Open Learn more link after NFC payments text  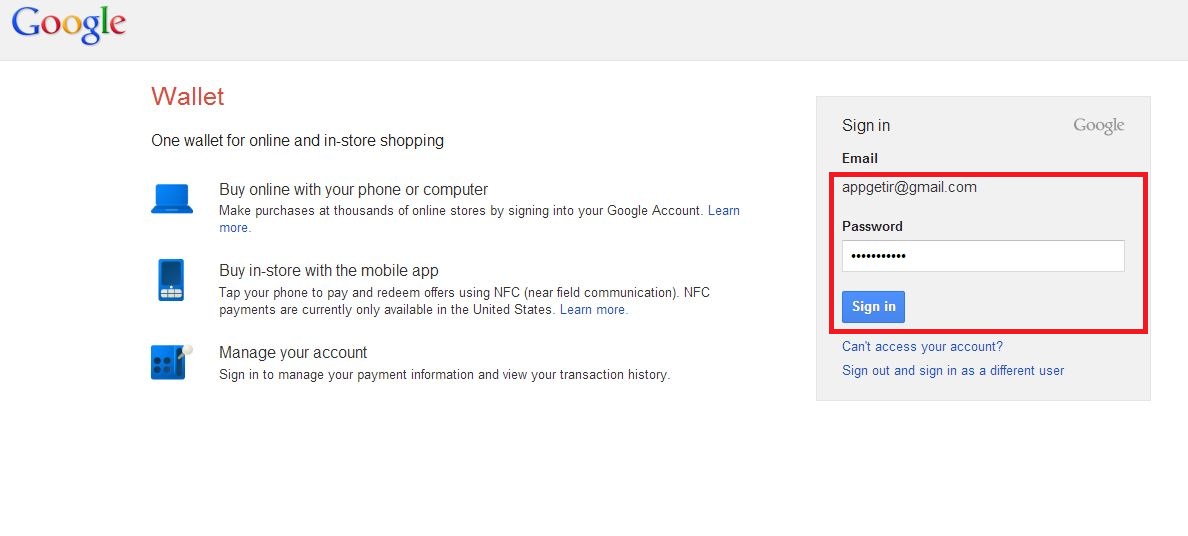[593, 310]
